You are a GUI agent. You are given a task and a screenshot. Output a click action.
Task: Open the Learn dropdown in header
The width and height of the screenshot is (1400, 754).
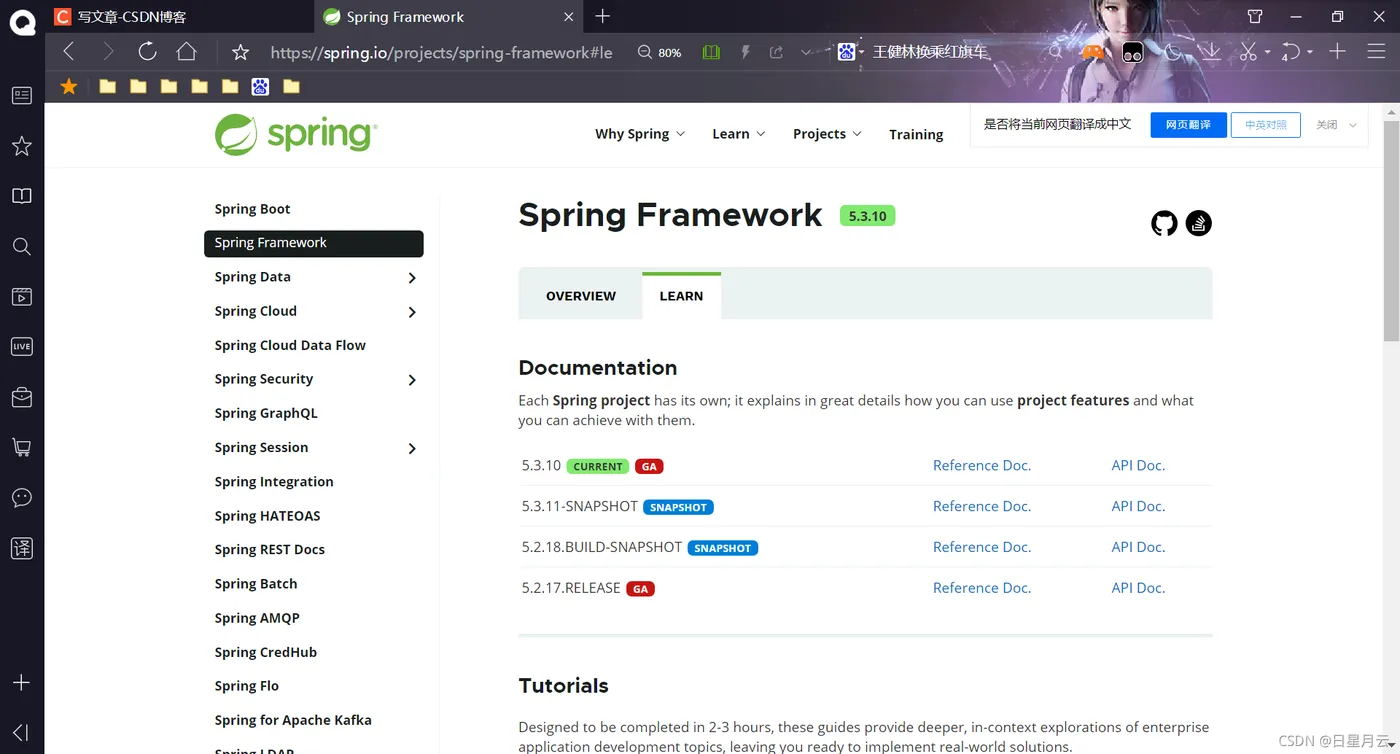click(x=739, y=134)
